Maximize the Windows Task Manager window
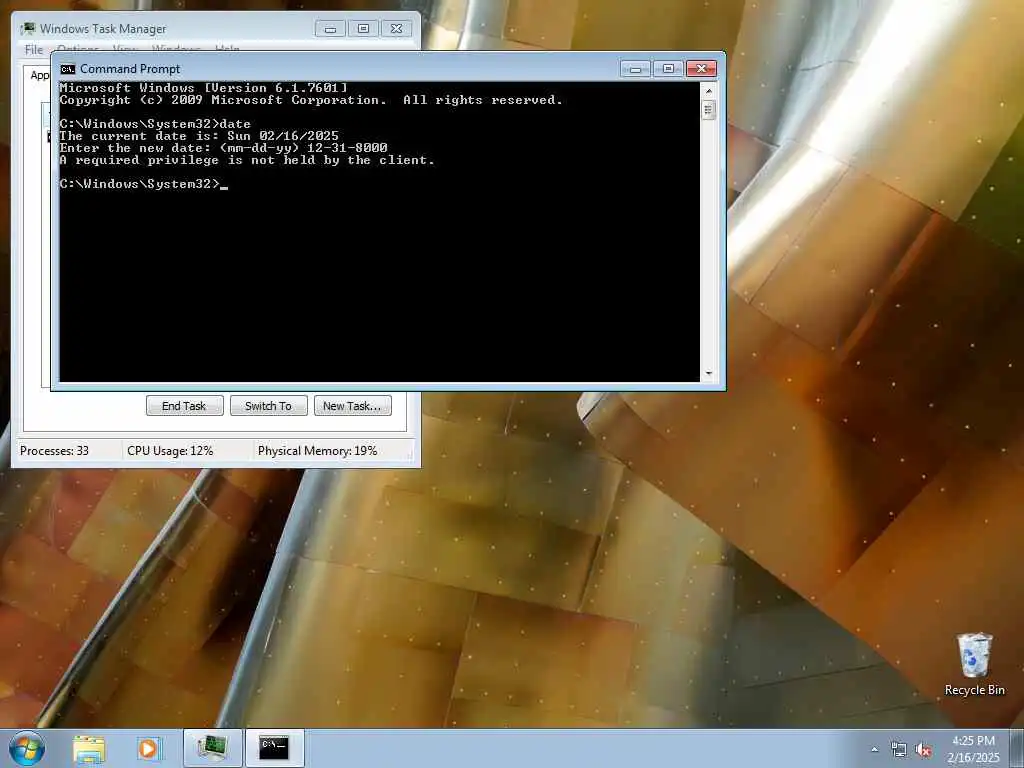The height and width of the screenshot is (768, 1024). click(x=364, y=29)
